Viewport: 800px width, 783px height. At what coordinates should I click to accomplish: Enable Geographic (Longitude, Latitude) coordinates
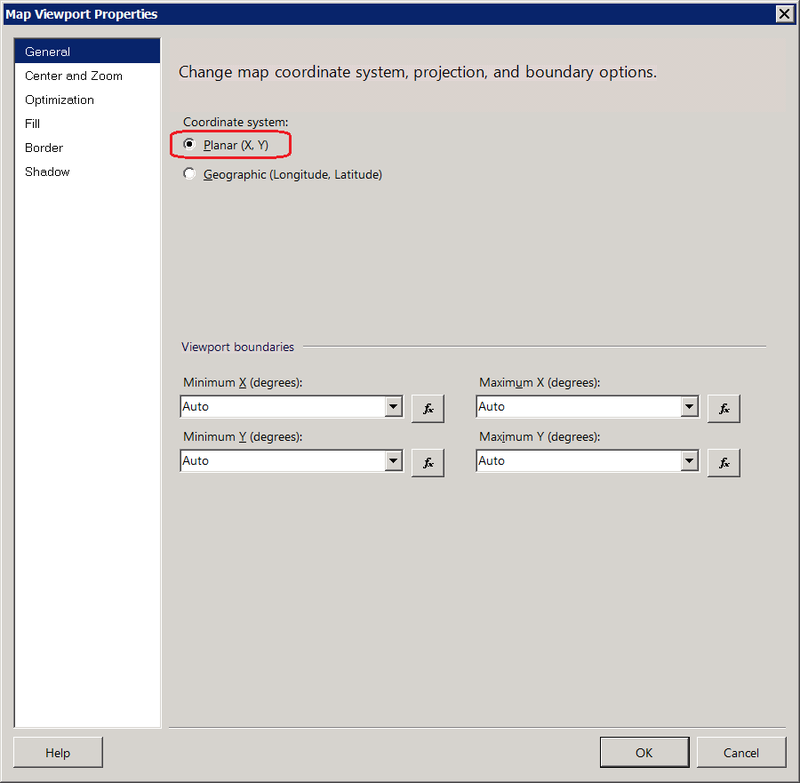(x=189, y=173)
